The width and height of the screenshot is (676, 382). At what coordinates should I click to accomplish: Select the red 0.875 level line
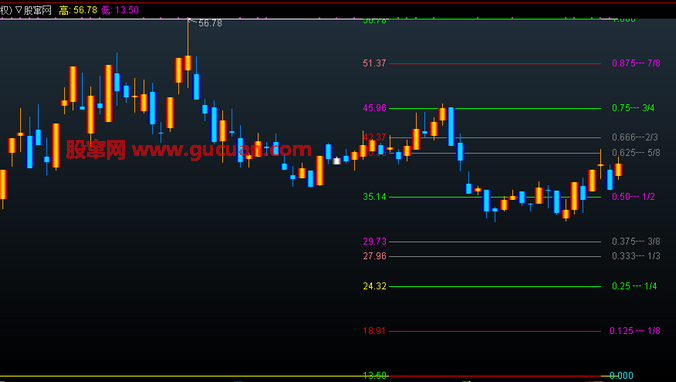tap(495, 63)
